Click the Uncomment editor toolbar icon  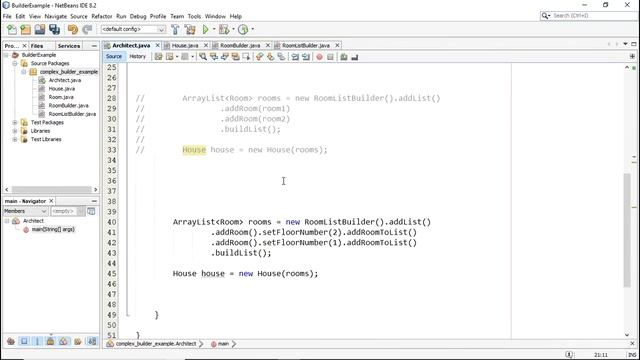[354, 57]
